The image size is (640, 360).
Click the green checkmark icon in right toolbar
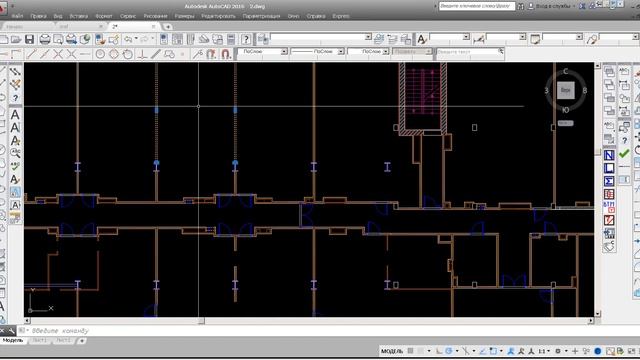pyautogui.click(x=624, y=153)
